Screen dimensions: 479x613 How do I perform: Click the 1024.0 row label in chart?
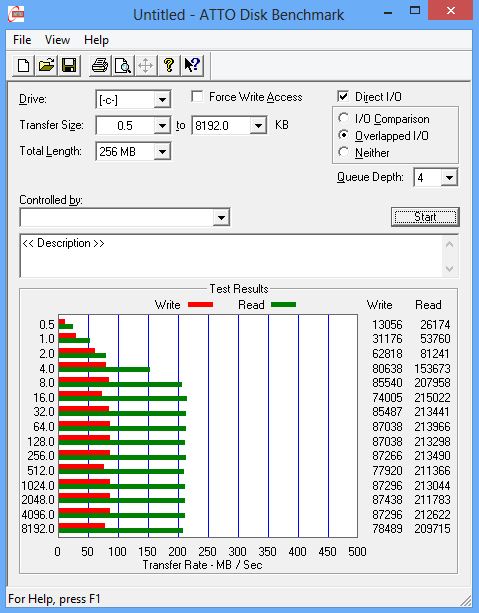click(x=38, y=485)
